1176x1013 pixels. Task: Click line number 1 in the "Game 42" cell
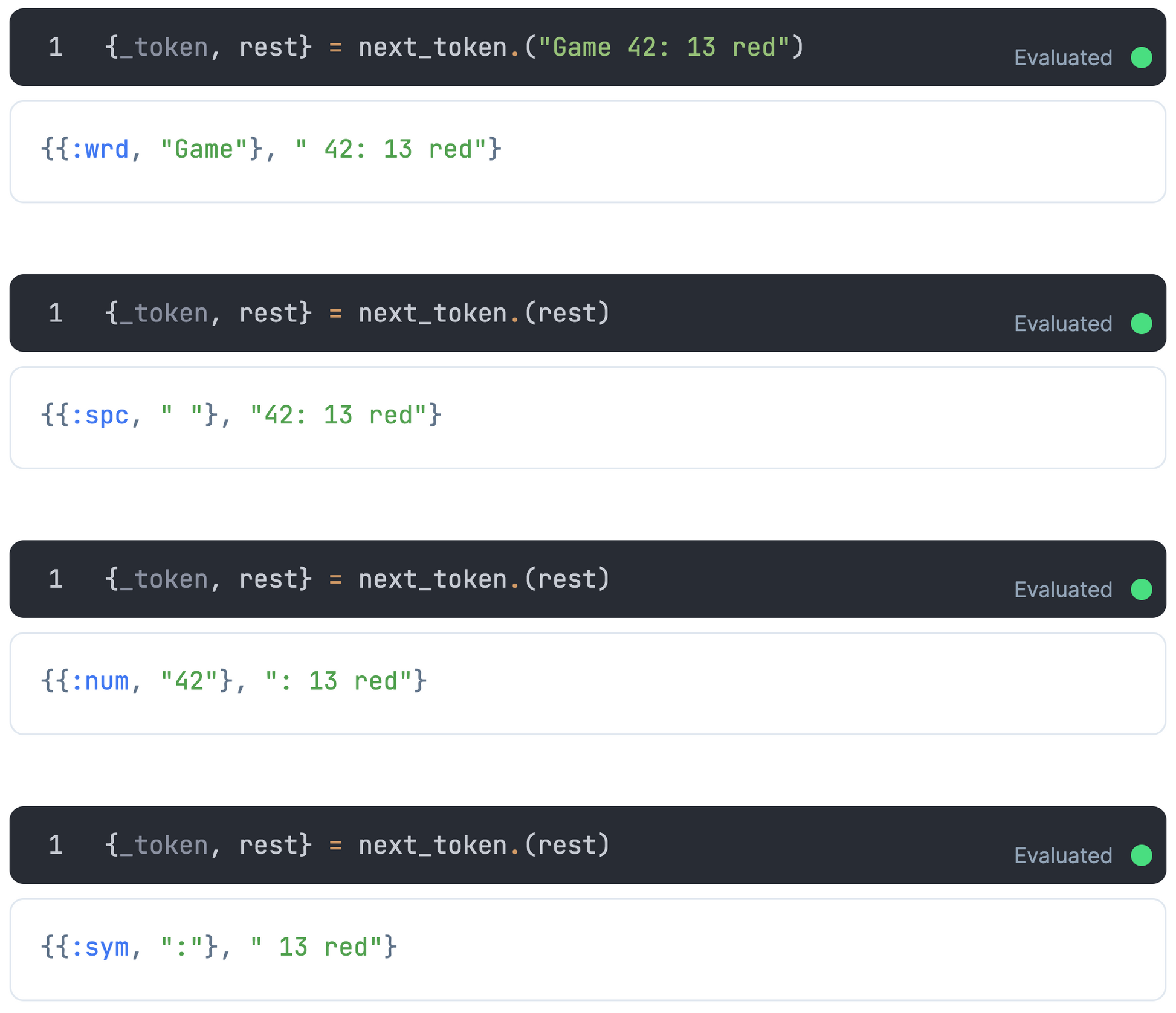[x=56, y=47]
